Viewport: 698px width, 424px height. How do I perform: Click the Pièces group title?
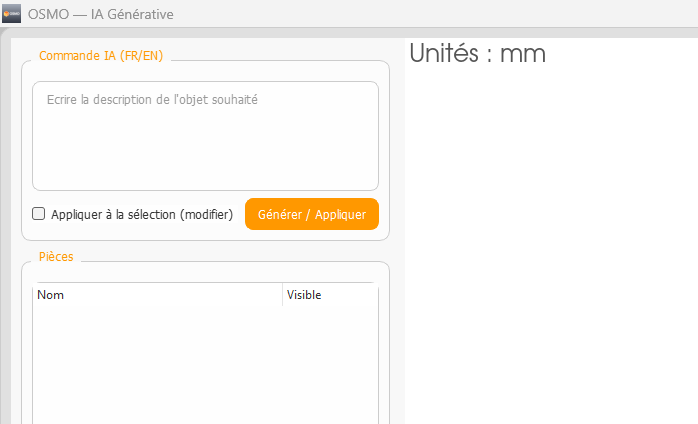56,257
